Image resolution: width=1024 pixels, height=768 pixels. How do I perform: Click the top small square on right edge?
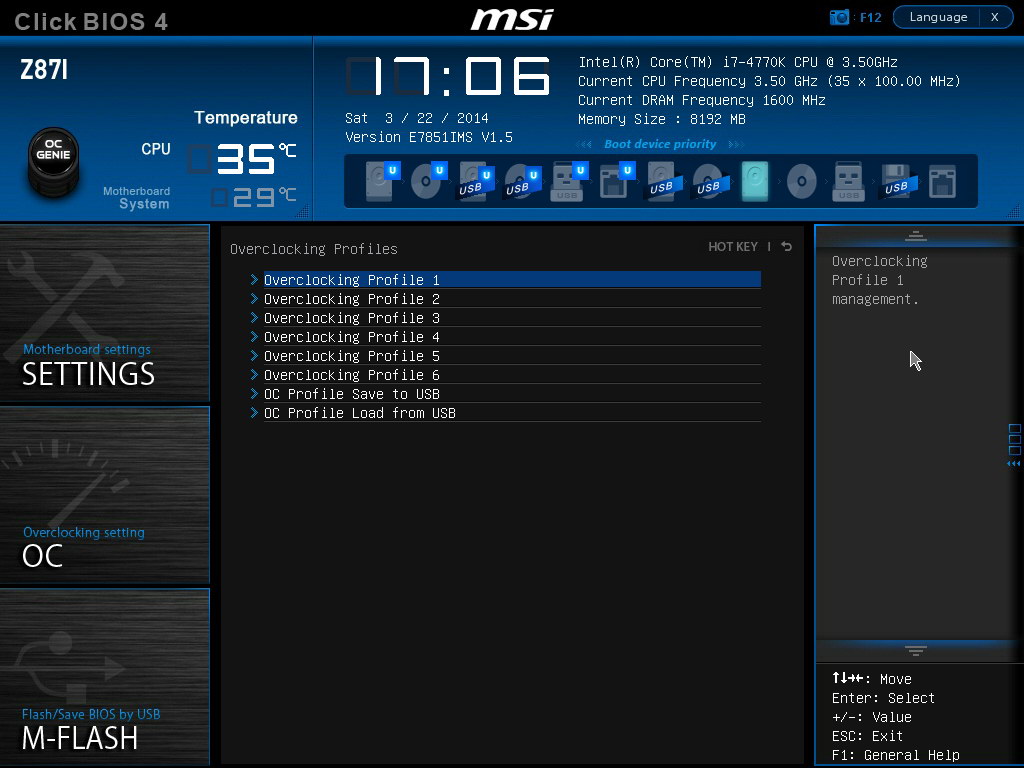1014,429
